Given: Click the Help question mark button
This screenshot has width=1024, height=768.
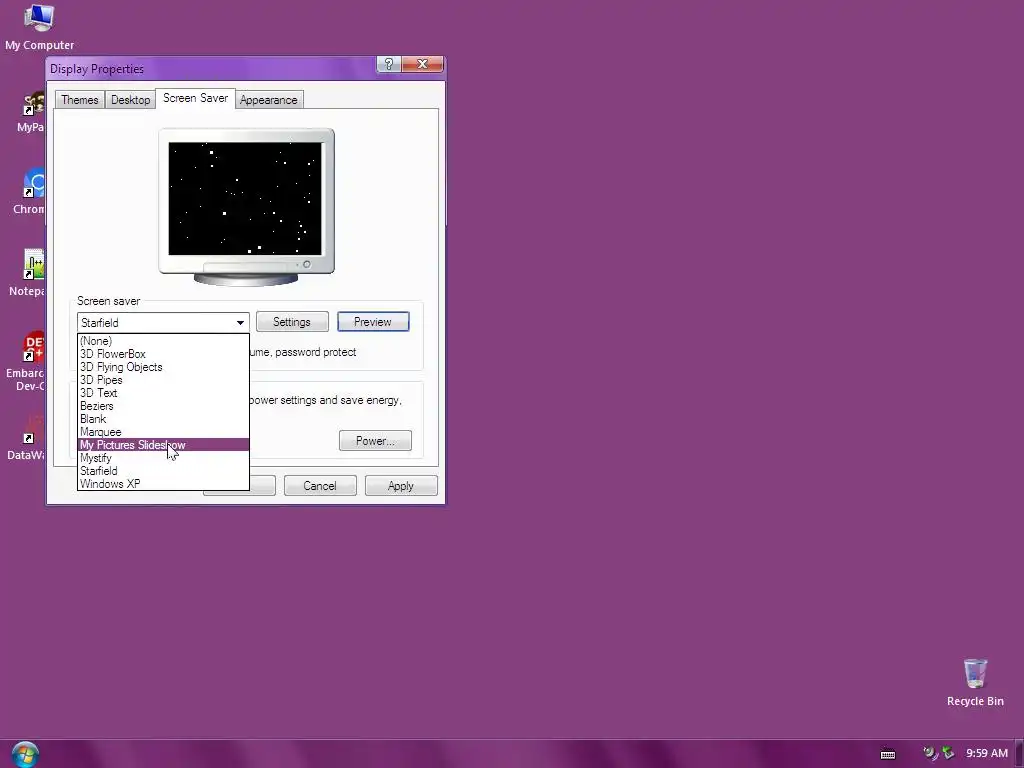Looking at the screenshot, I should tap(389, 64).
